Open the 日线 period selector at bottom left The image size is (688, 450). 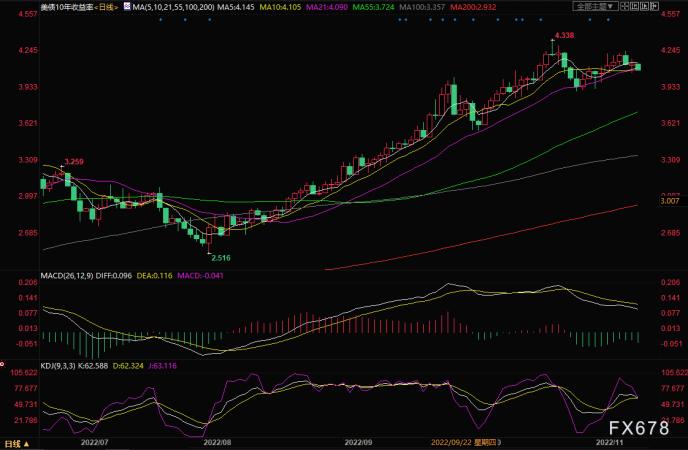point(17,444)
